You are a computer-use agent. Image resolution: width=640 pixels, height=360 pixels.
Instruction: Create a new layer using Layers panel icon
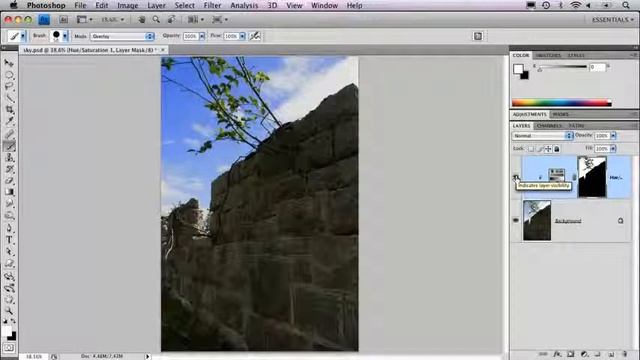pyautogui.click(x=611, y=354)
